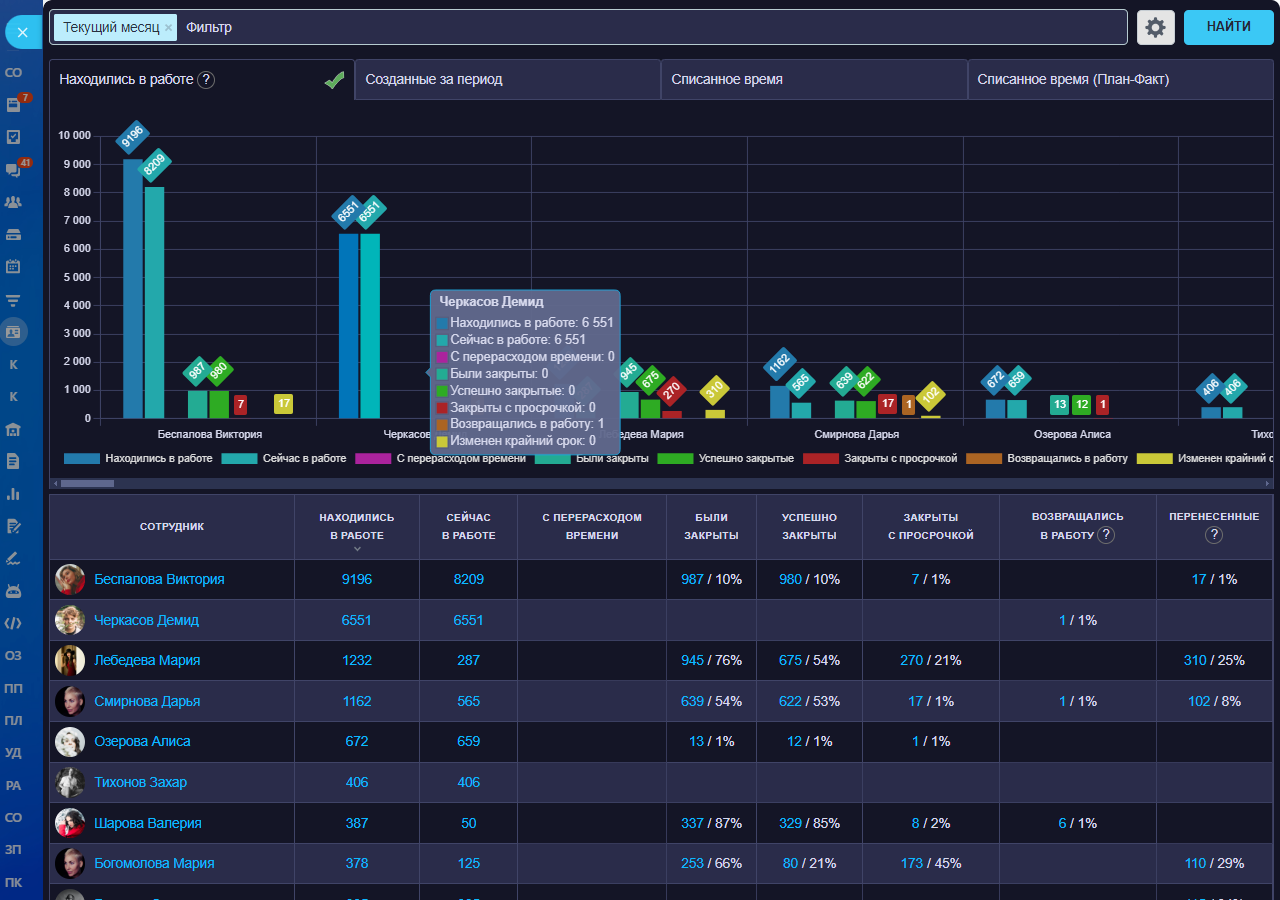Viewport: 1280px width, 900px height.
Task: Open the employees group icon in sidebar
Action: [x=14, y=202]
